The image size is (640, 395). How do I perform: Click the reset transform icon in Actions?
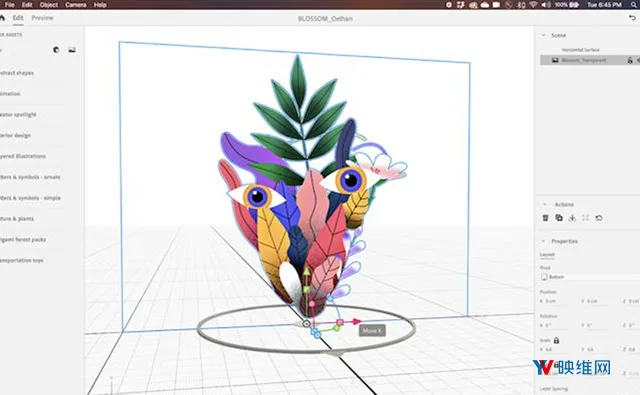(599, 218)
